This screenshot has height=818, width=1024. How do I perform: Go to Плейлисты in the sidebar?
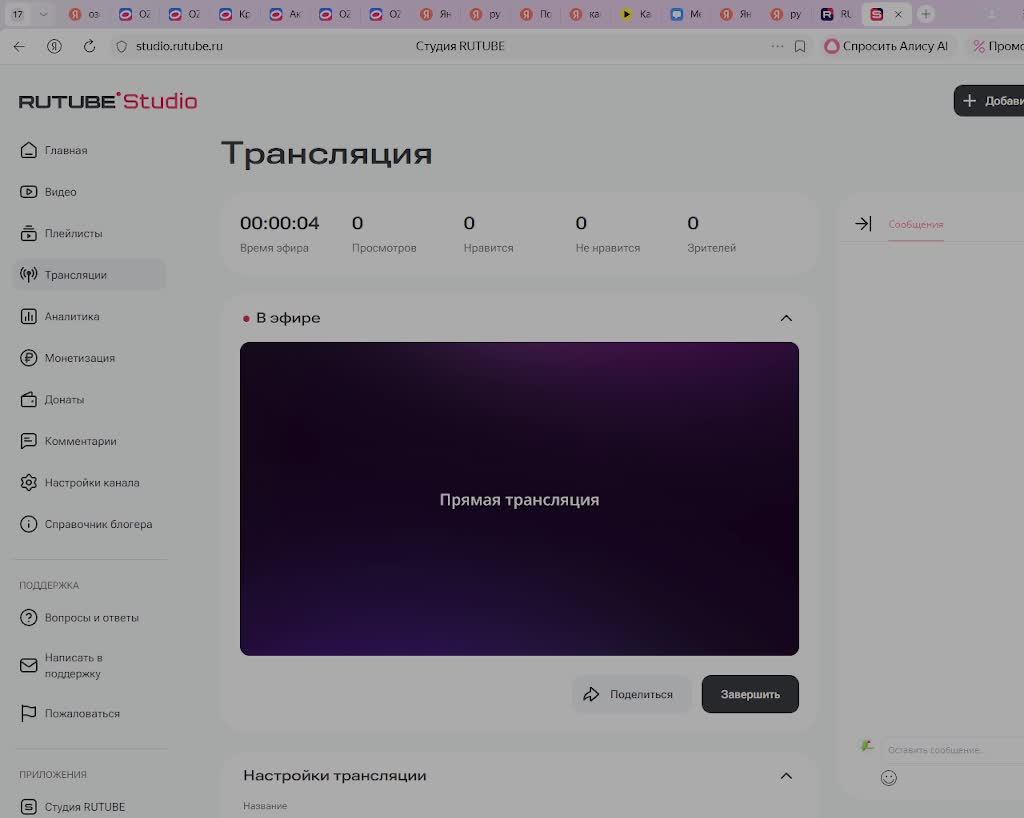coord(61,233)
